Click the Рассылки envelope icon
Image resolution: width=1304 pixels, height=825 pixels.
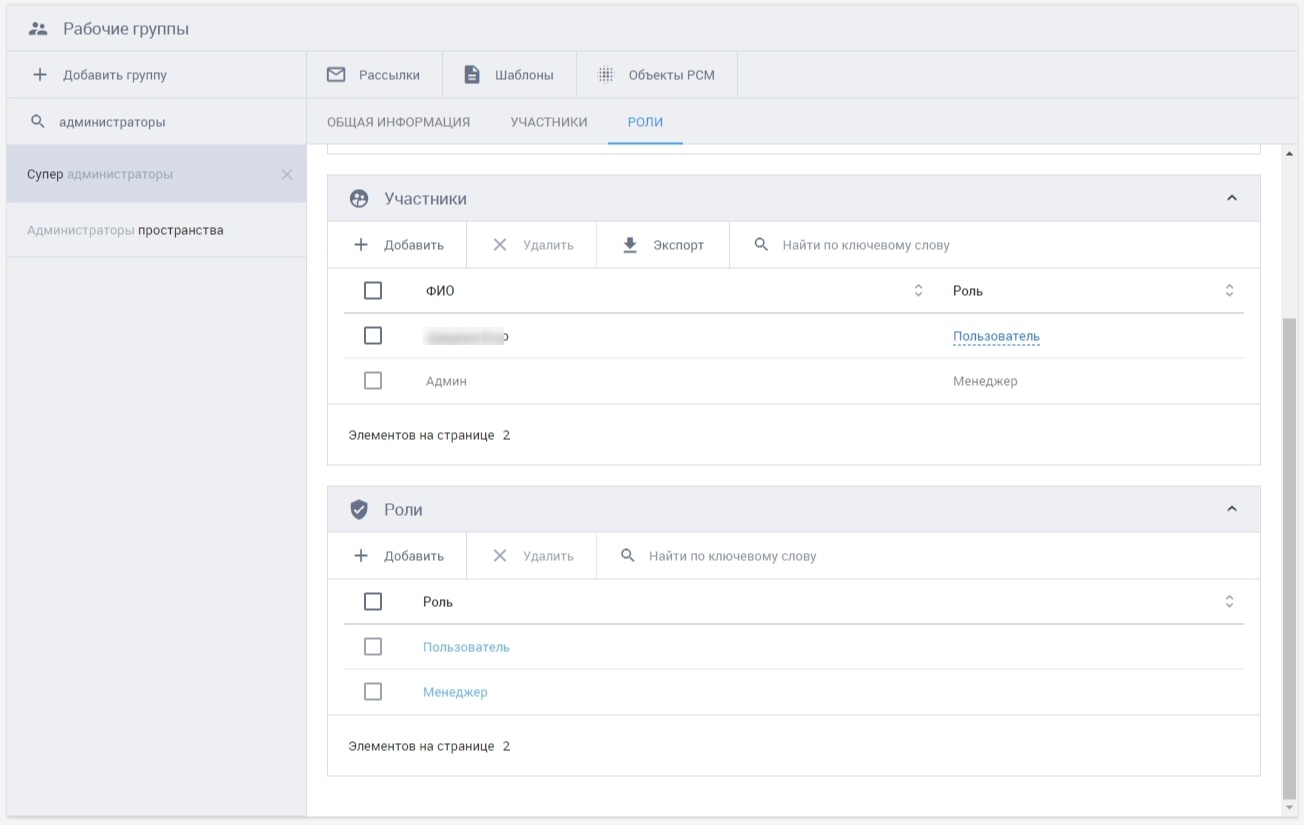(336, 75)
